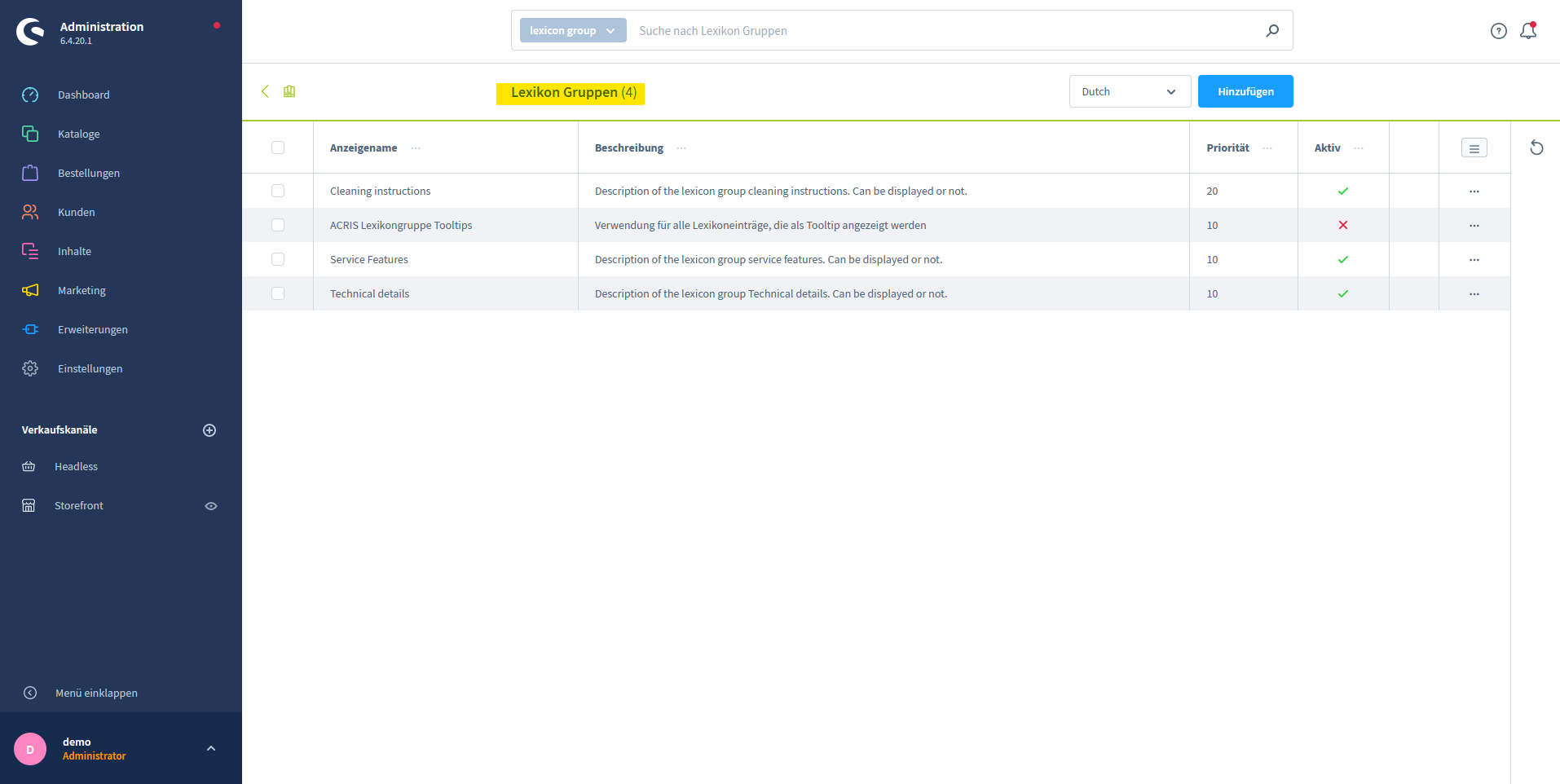Check the Technical details row checkbox
1560x784 pixels.
click(x=278, y=293)
